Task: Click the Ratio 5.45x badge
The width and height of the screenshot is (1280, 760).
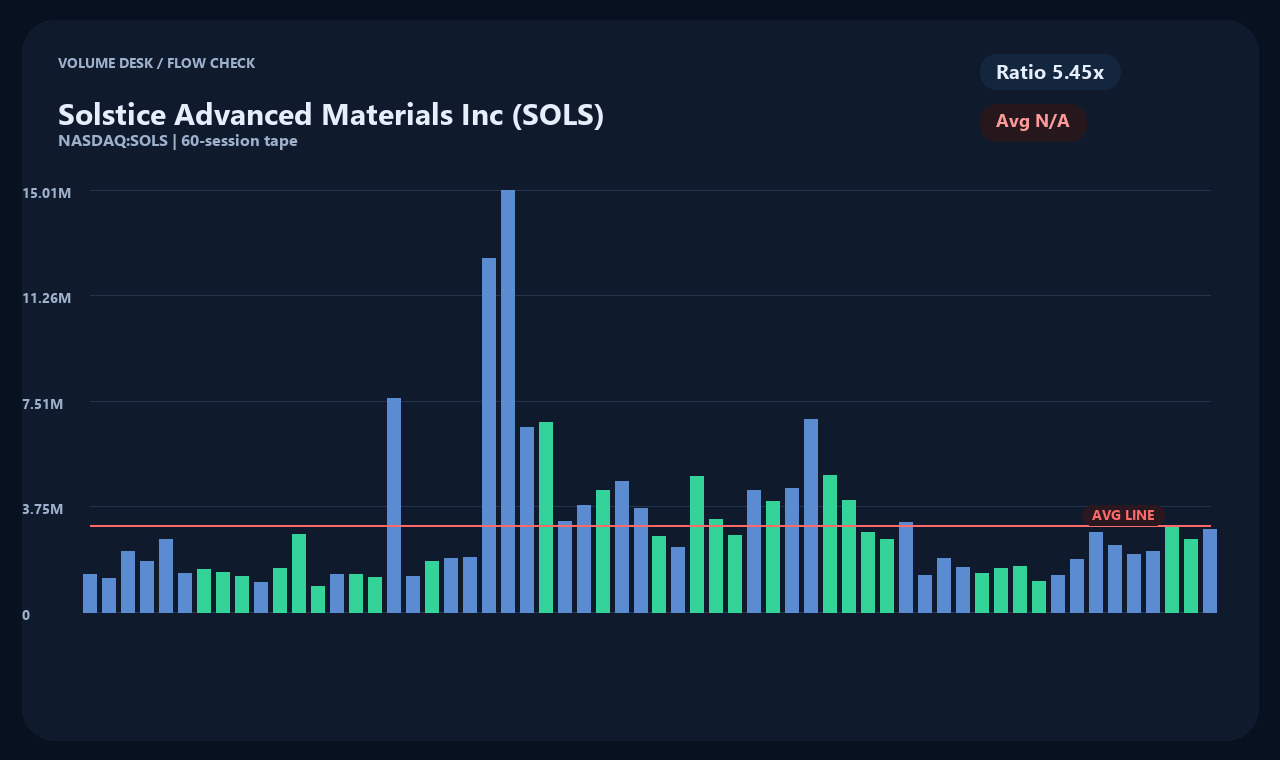Action: [1050, 72]
